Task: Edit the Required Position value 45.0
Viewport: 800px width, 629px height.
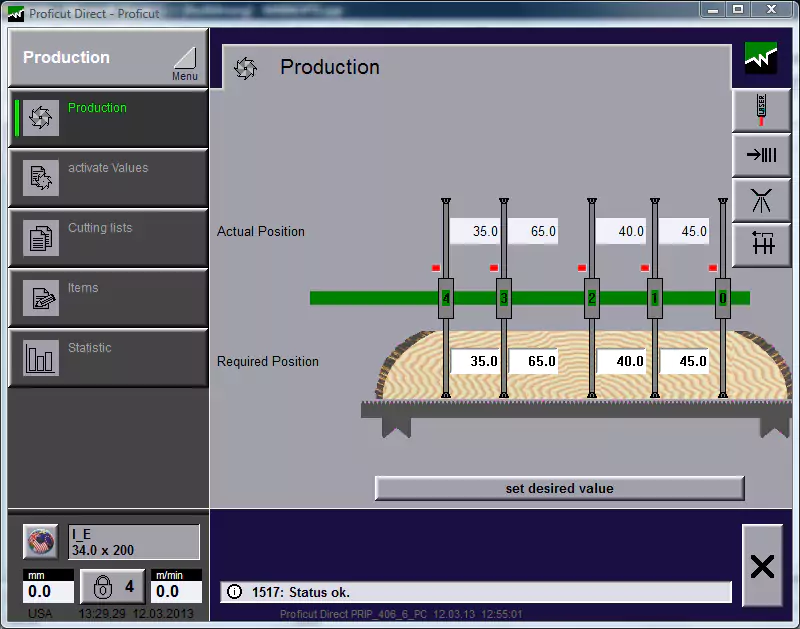Action: 685,361
